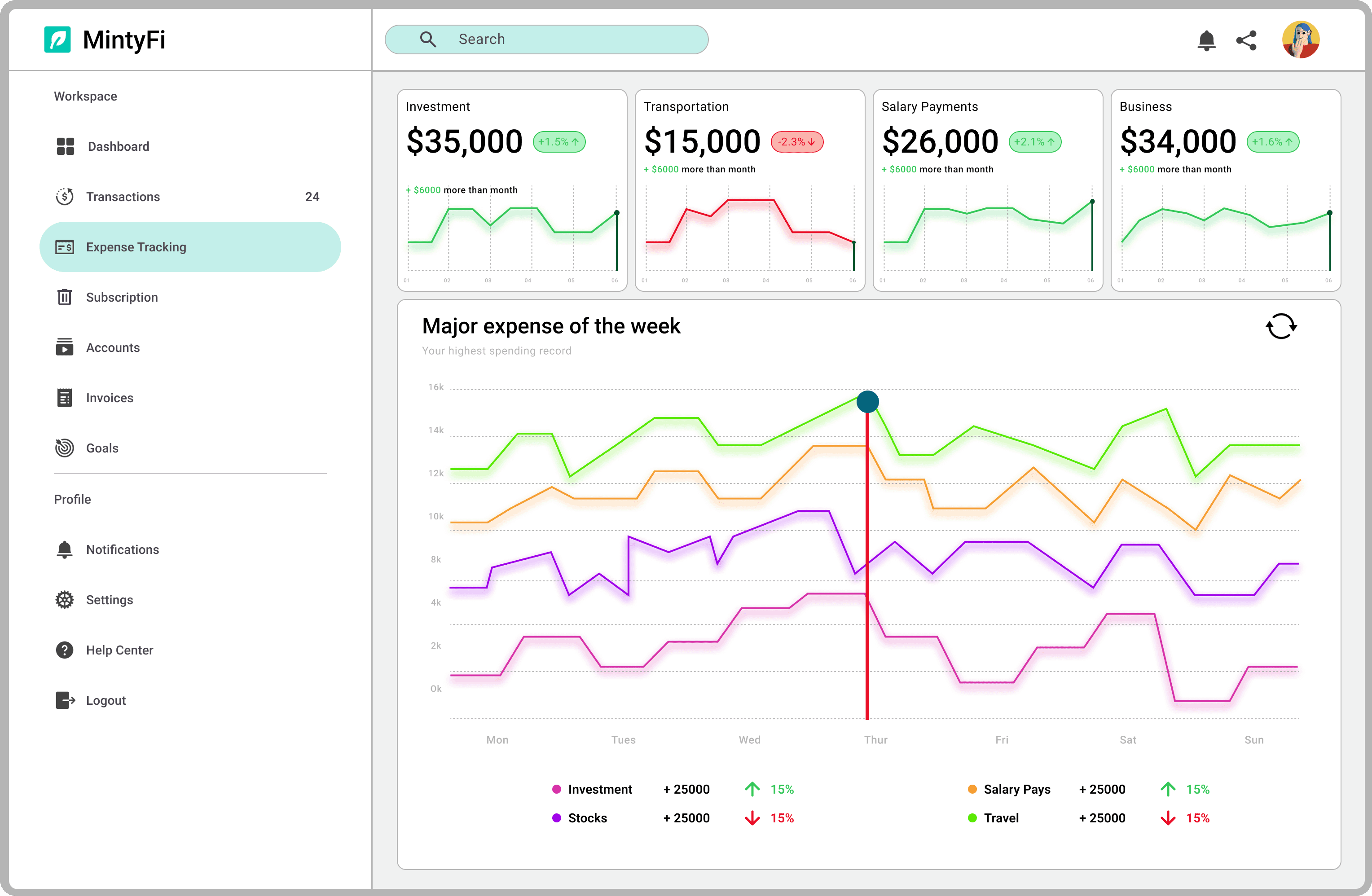The height and width of the screenshot is (896, 1372).
Task: Click Logout label
Action: (x=106, y=700)
